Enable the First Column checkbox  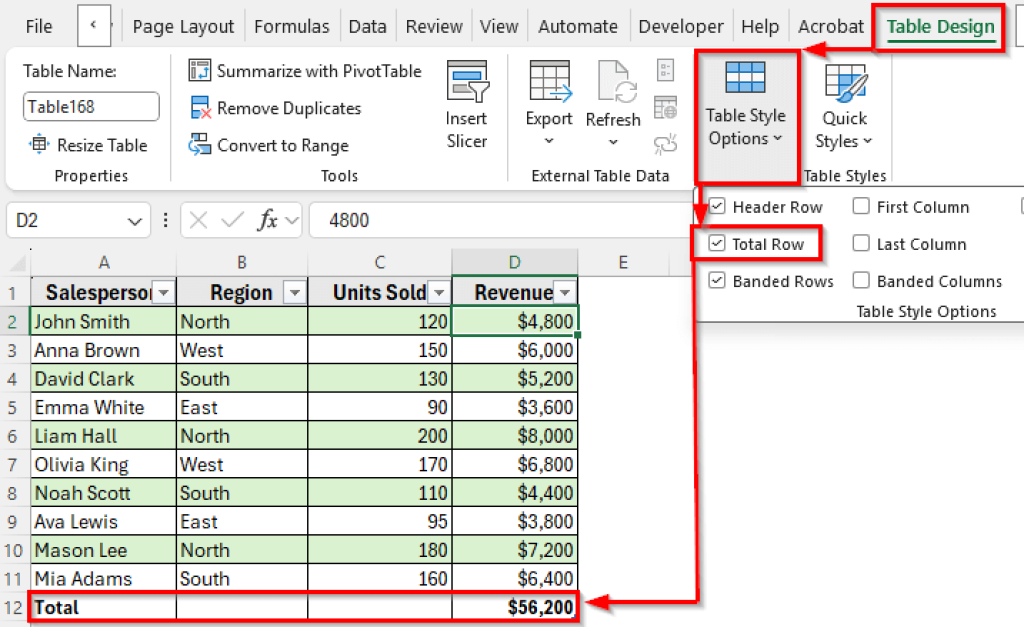click(861, 207)
